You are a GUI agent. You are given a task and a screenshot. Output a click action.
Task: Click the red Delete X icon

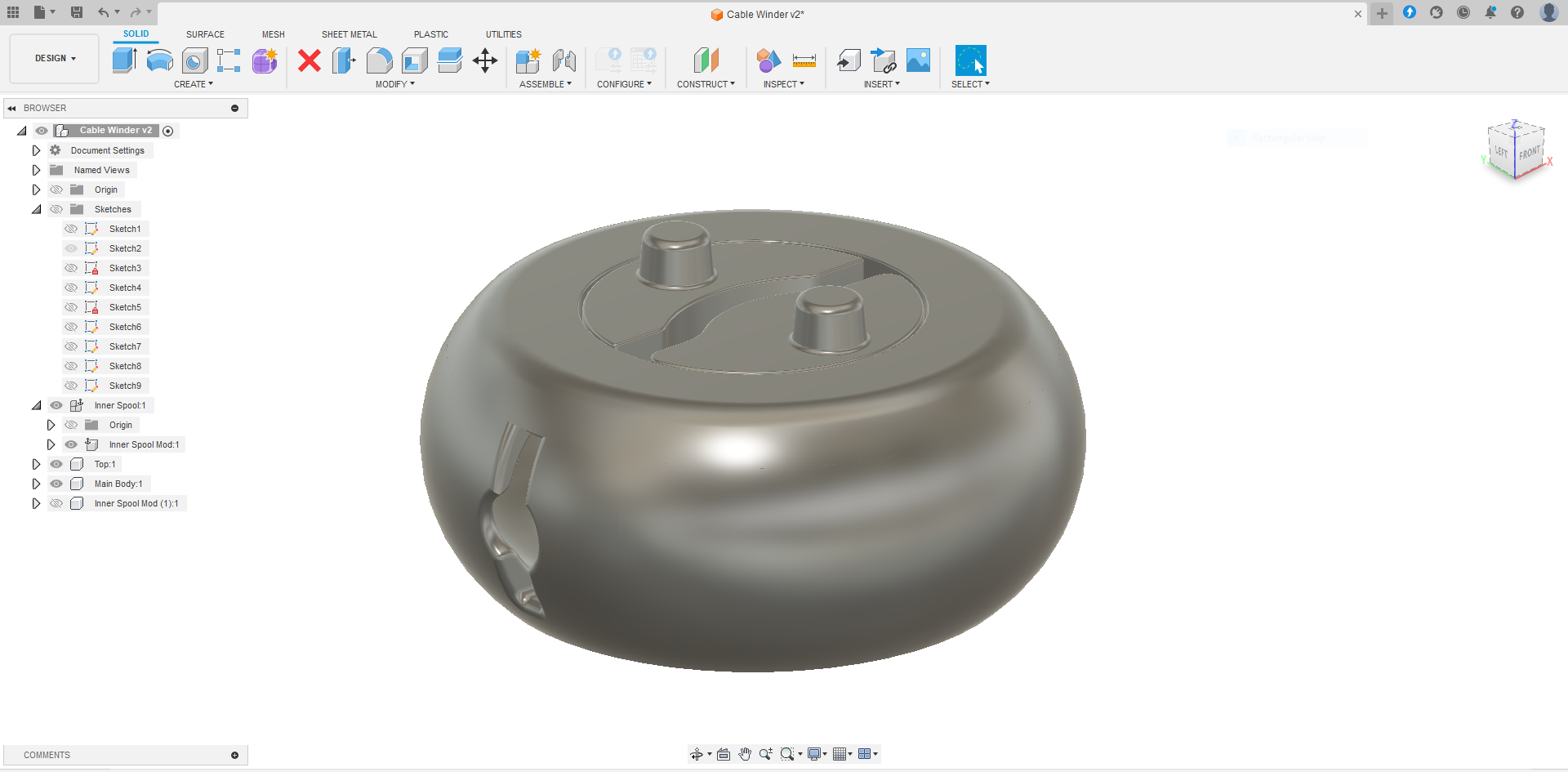pyautogui.click(x=310, y=60)
